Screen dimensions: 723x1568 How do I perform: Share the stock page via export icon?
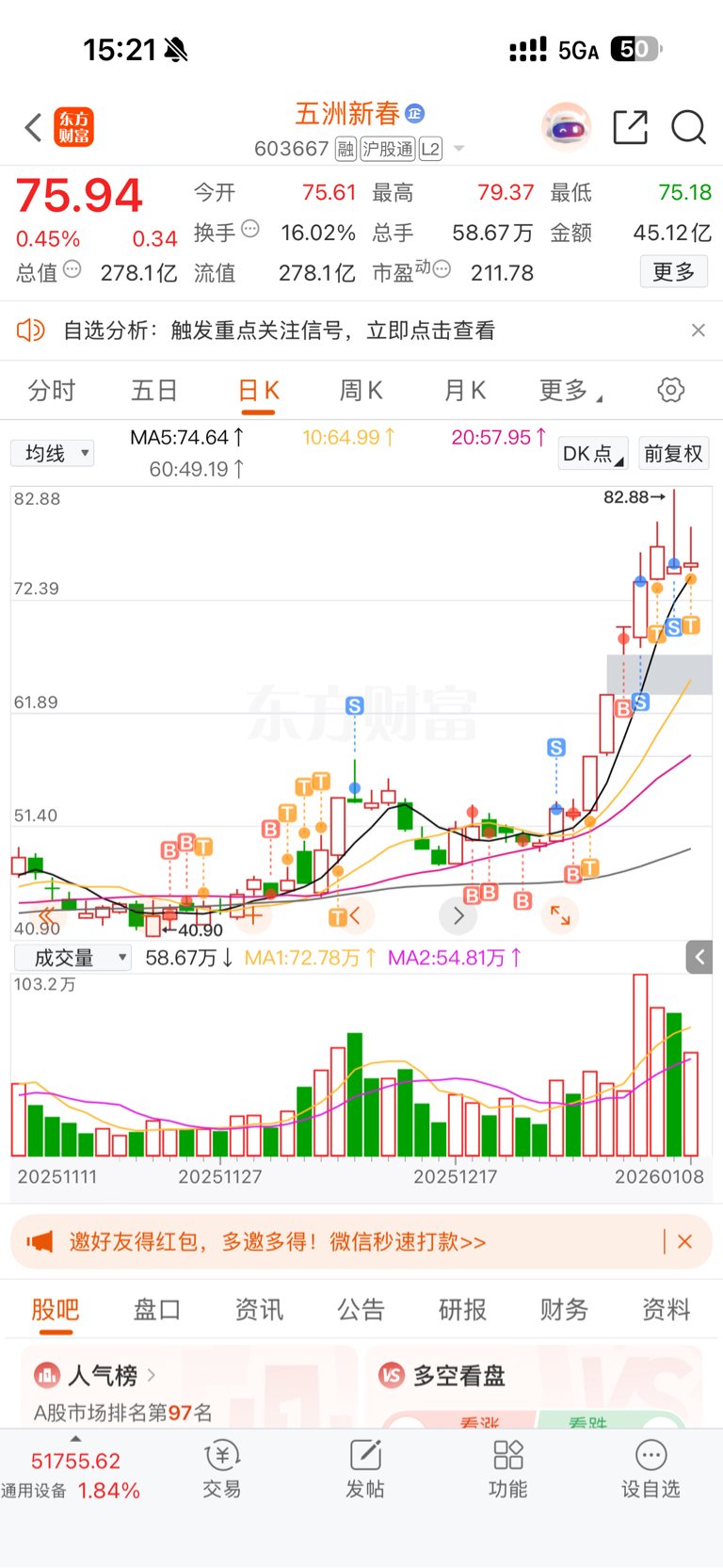[x=630, y=127]
